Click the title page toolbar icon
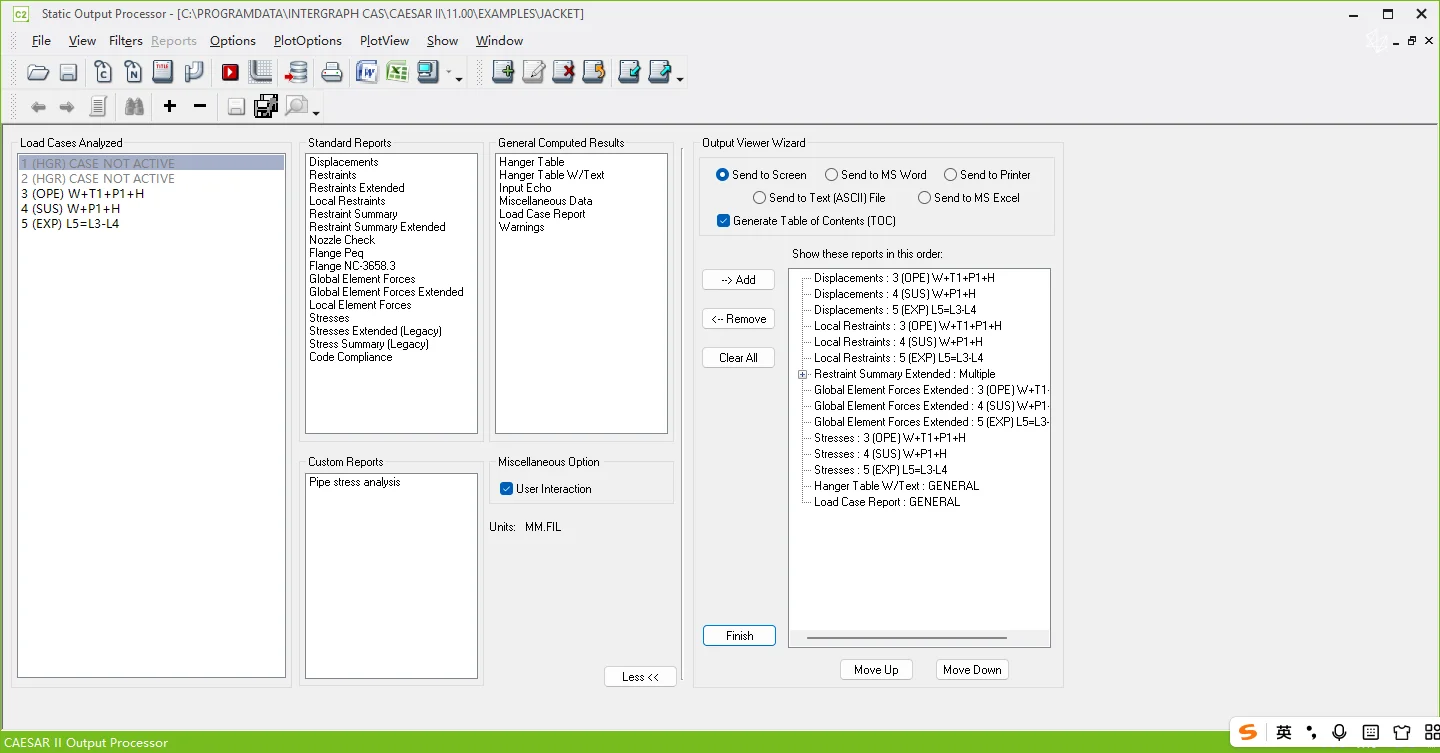This screenshot has height=753, width=1440. [x=163, y=72]
